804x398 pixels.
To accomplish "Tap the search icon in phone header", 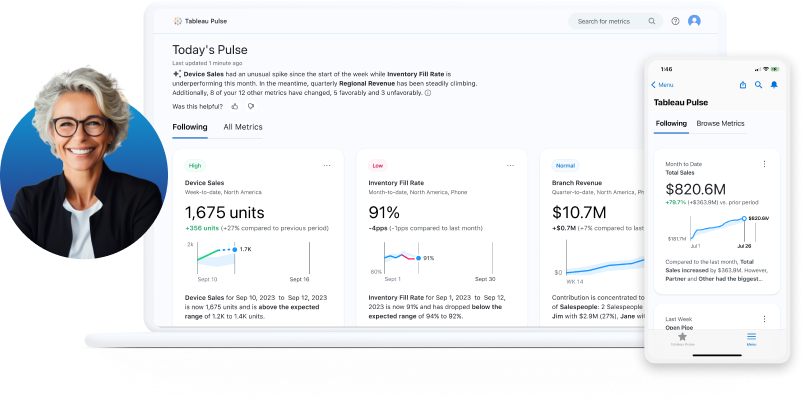I will tap(758, 85).
